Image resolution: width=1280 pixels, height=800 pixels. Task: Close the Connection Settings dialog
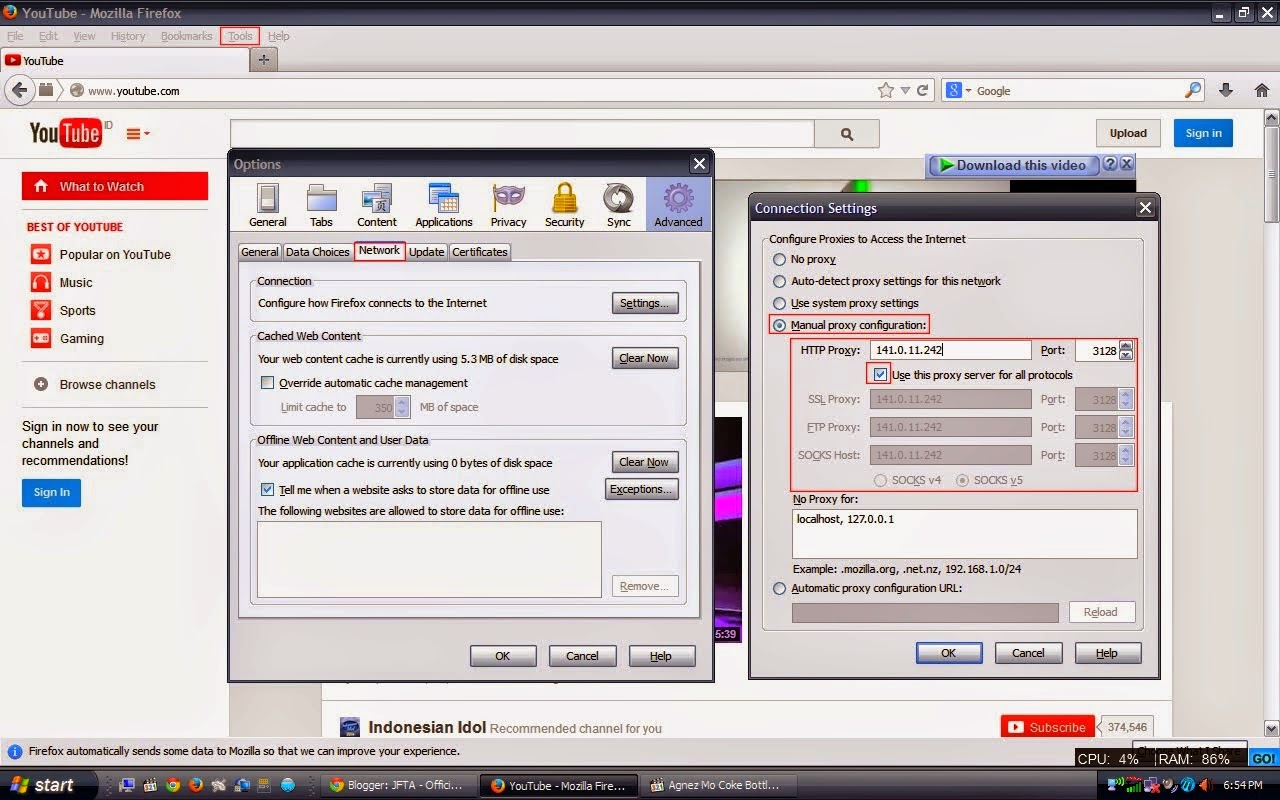tap(1145, 208)
